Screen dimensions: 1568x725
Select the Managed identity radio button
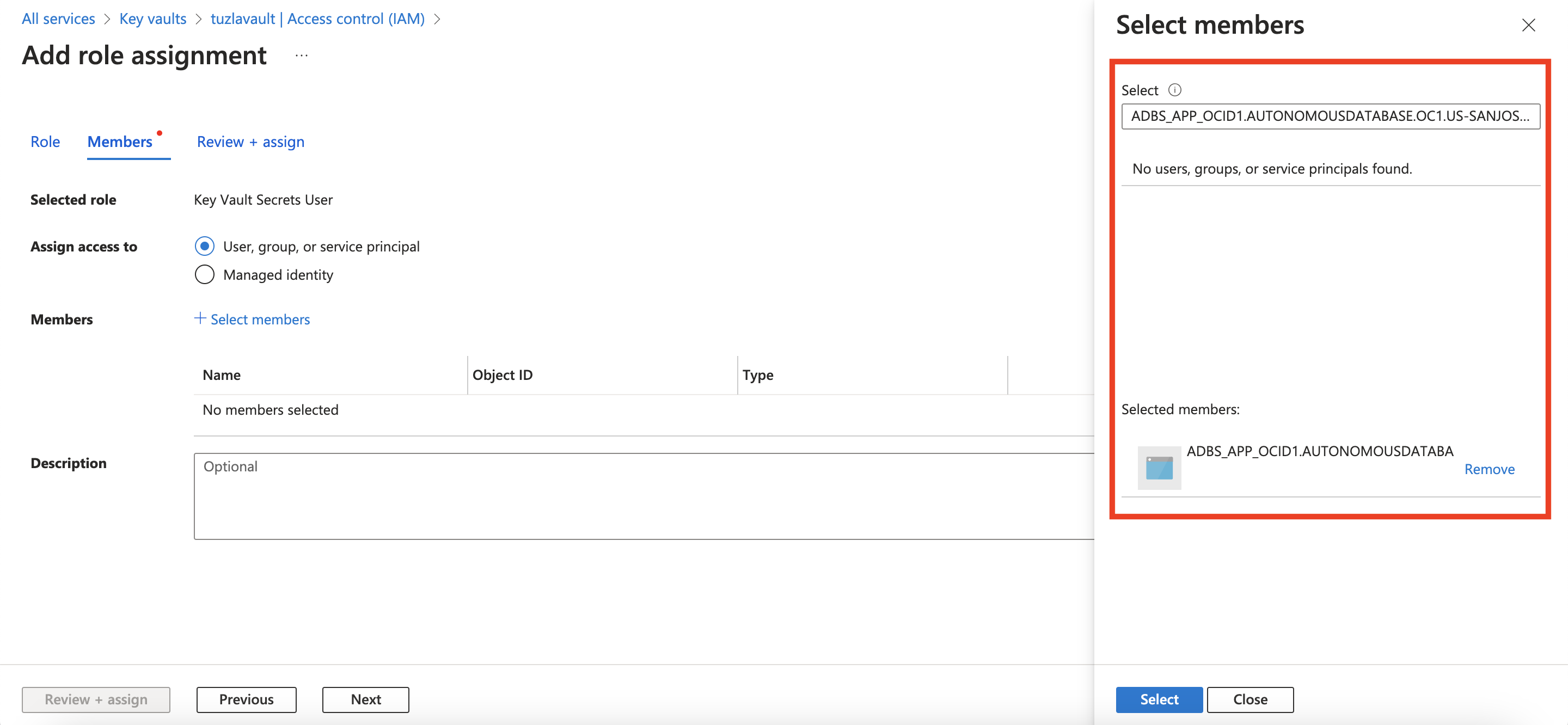click(x=205, y=274)
